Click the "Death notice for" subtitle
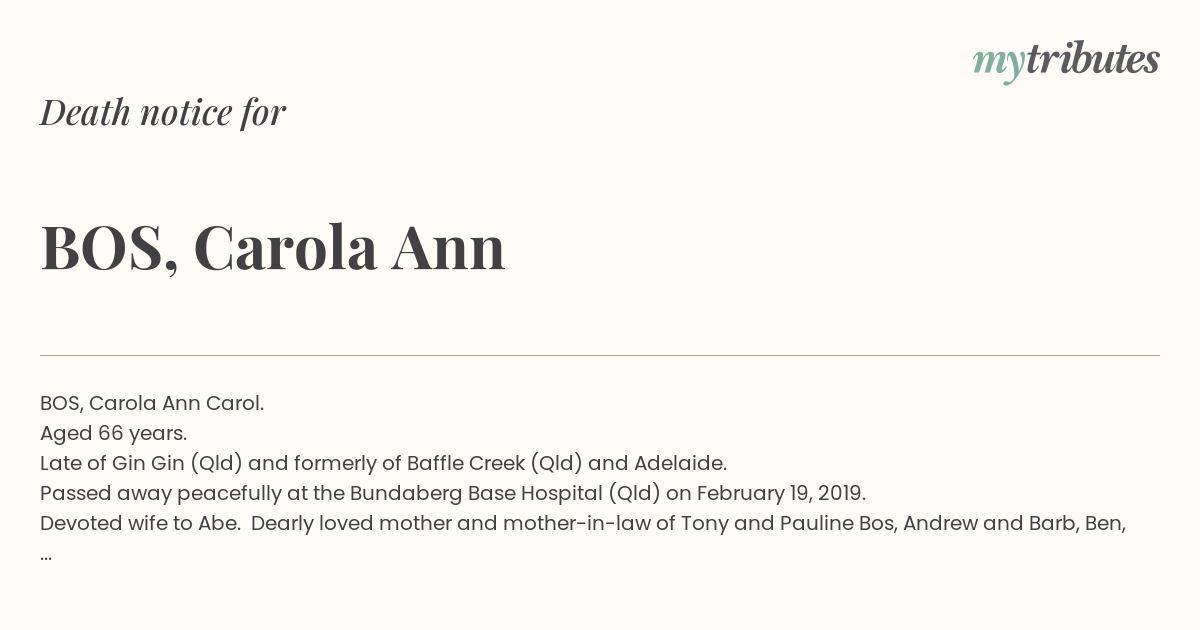 click(163, 112)
